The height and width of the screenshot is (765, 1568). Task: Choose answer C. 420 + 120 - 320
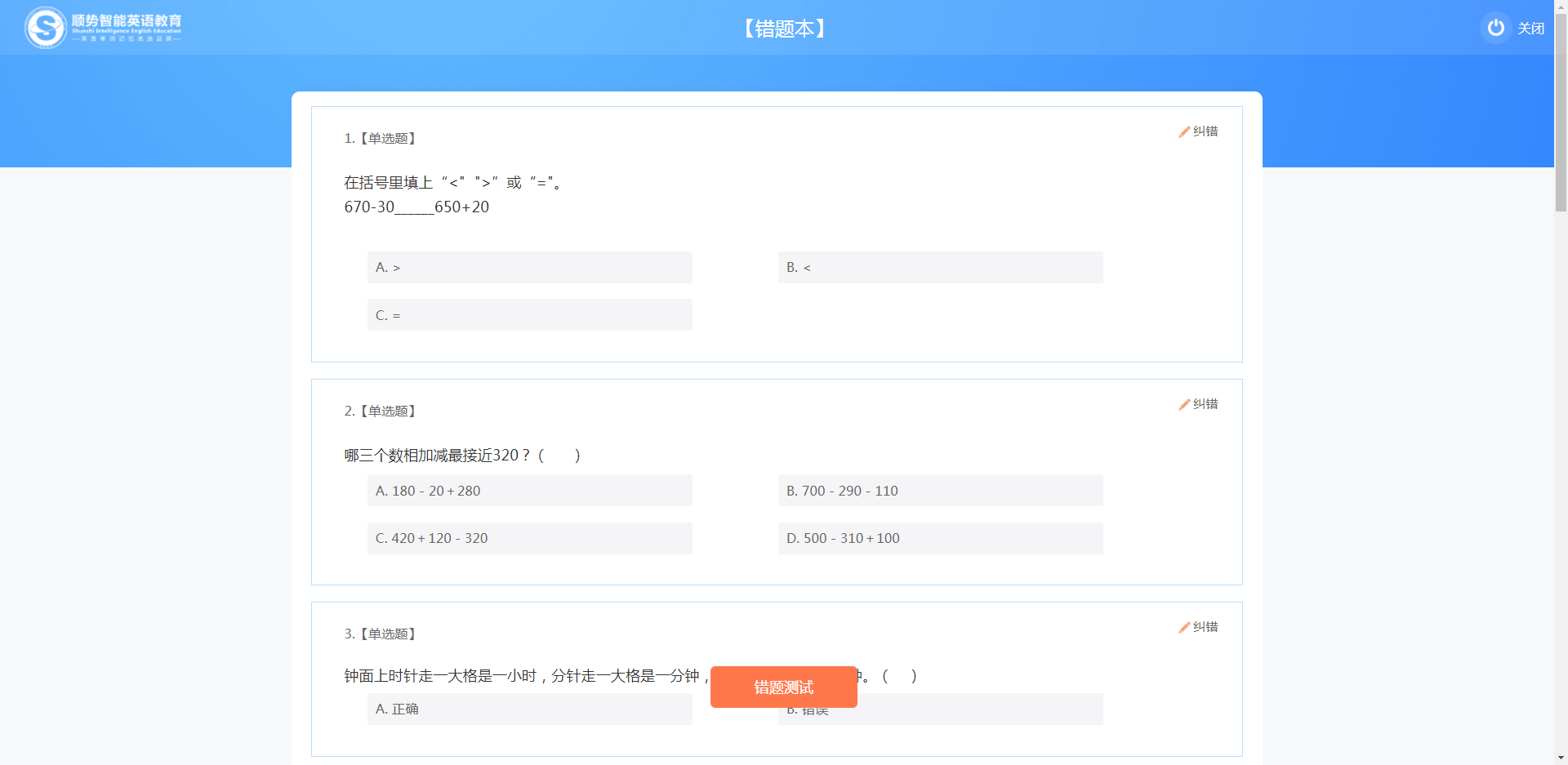tap(530, 538)
